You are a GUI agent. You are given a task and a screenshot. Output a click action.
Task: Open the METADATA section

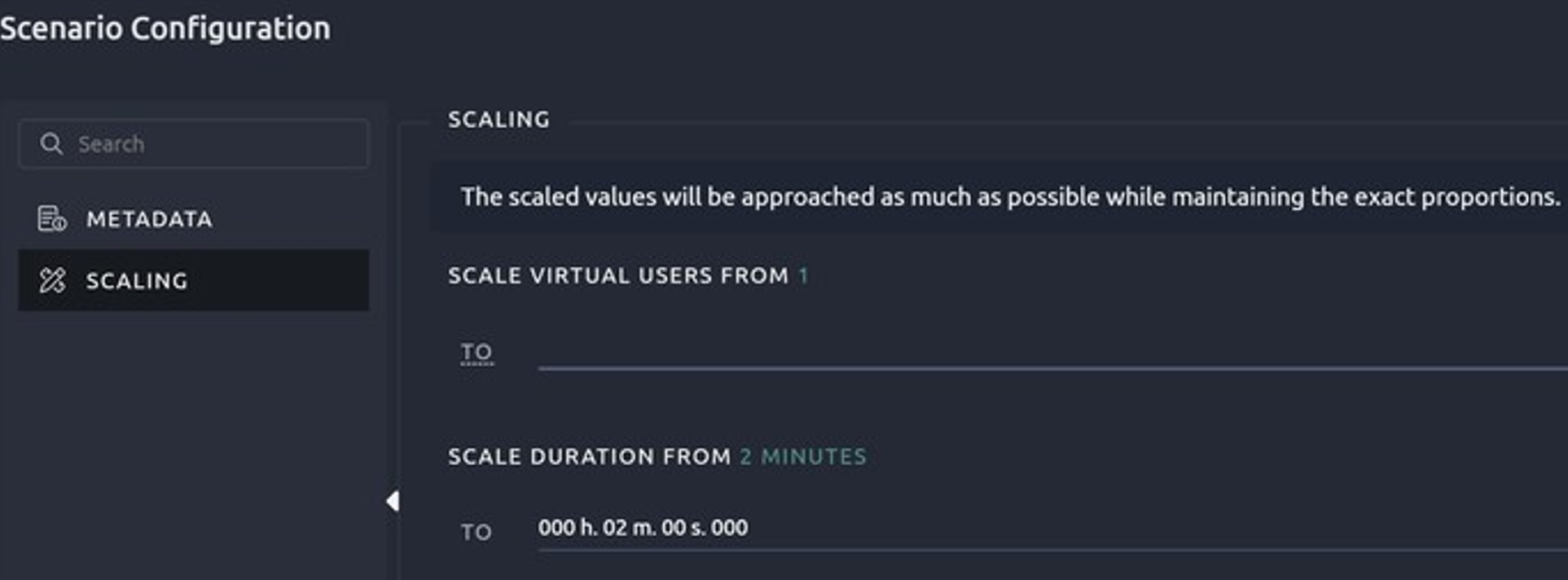tap(149, 219)
